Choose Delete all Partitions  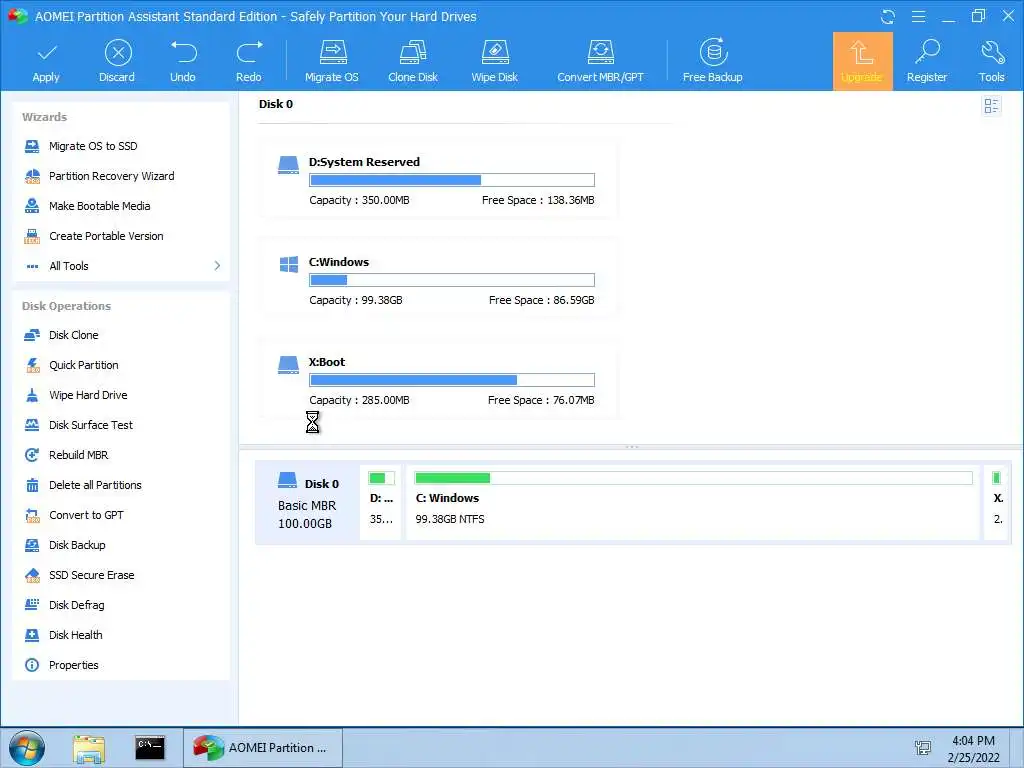[95, 485]
